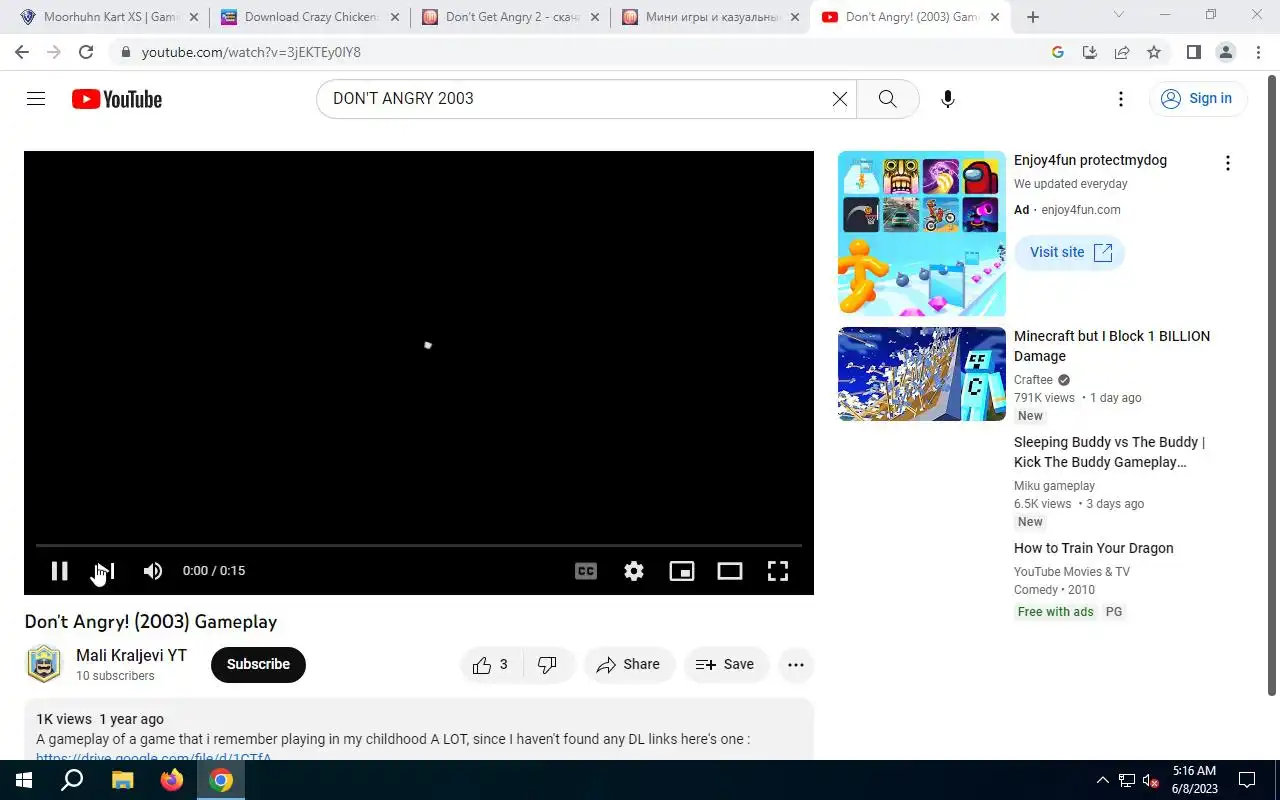Run search with magnifier button
This screenshot has width=1280, height=800.
click(888, 99)
